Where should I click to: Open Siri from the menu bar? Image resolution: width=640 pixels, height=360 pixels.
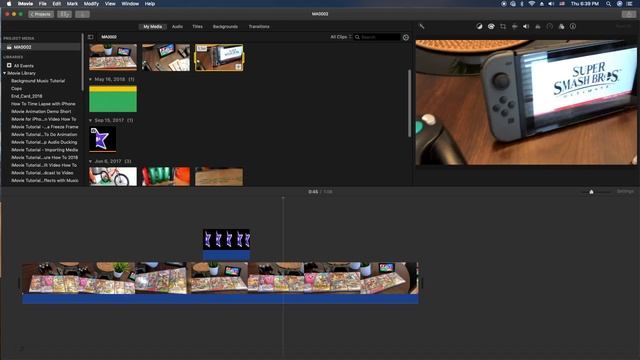(619, 4)
